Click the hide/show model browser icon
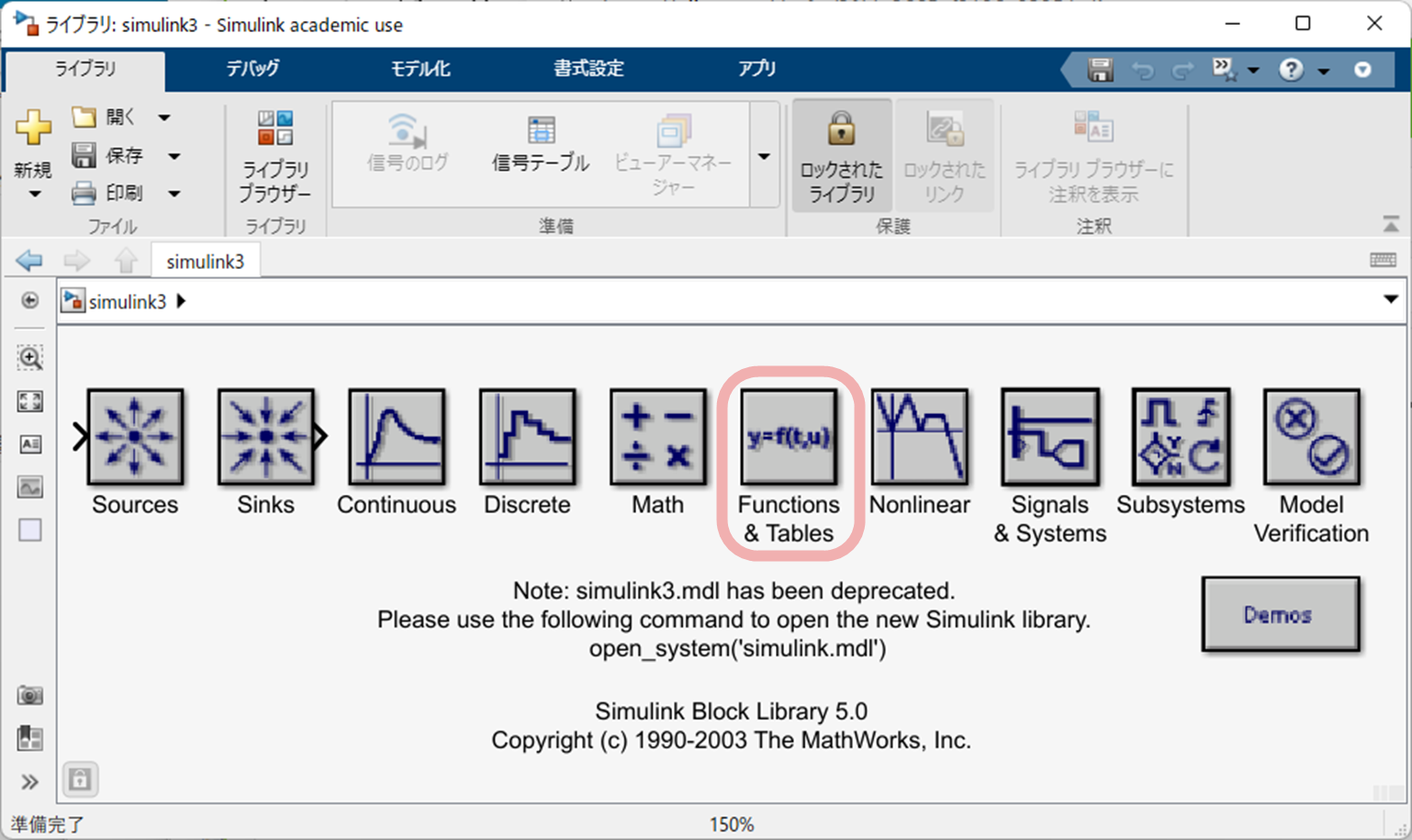 point(30,300)
